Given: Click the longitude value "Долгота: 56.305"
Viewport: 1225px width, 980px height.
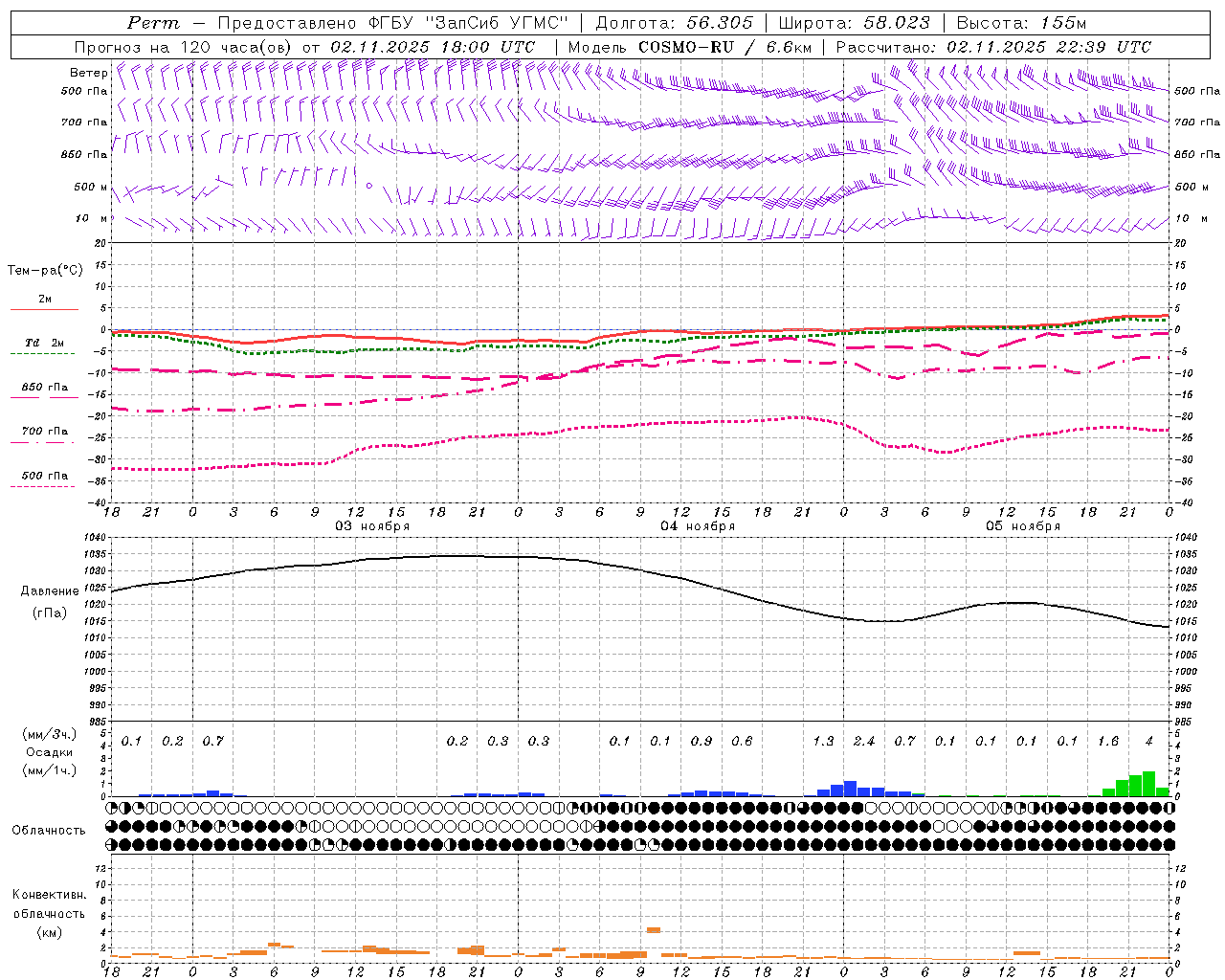Looking at the screenshot, I should coord(675,23).
